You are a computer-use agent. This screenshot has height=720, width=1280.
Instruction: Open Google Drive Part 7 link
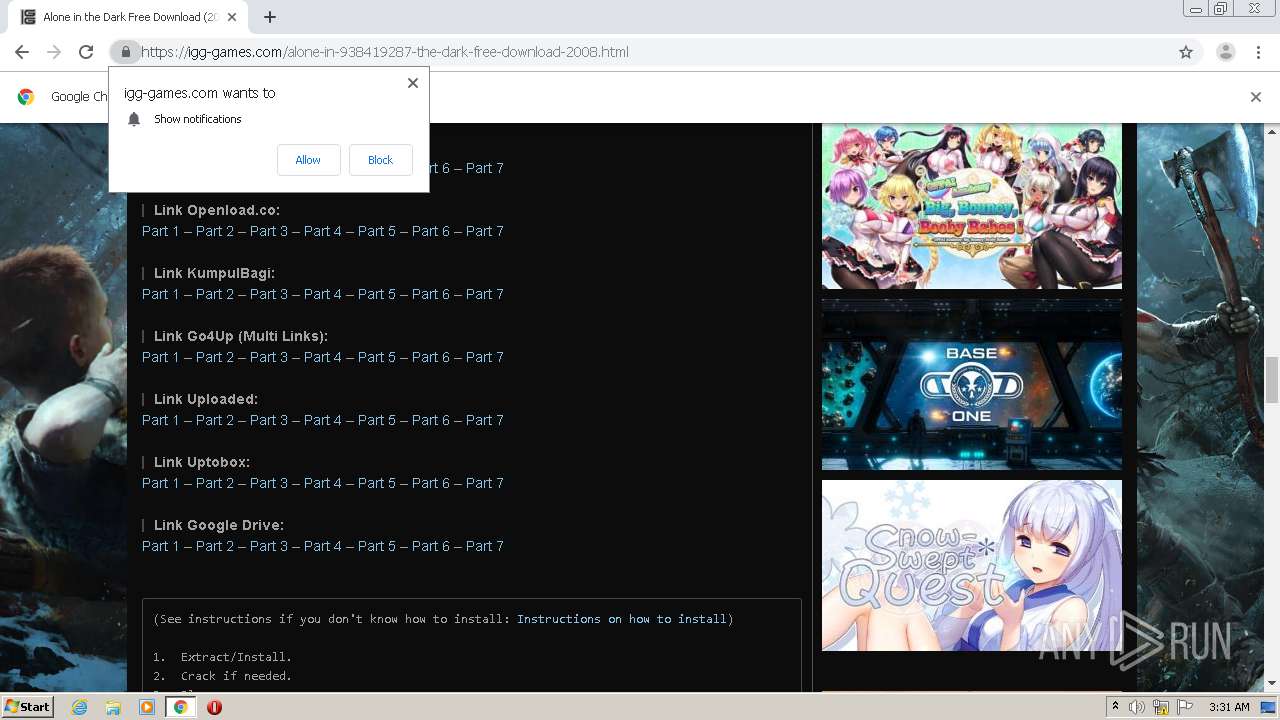(485, 546)
